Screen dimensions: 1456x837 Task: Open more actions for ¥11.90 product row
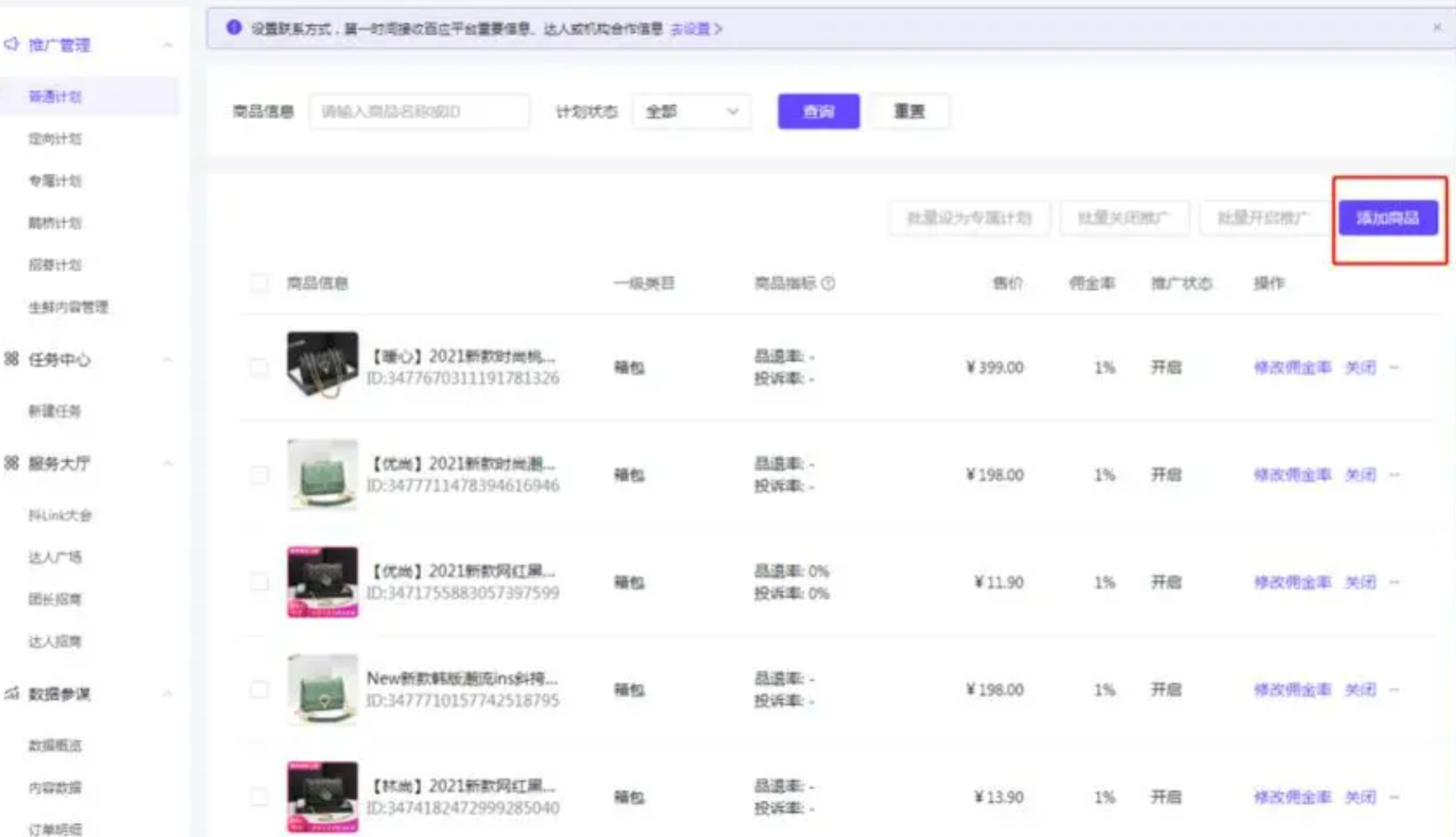point(1394,583)
